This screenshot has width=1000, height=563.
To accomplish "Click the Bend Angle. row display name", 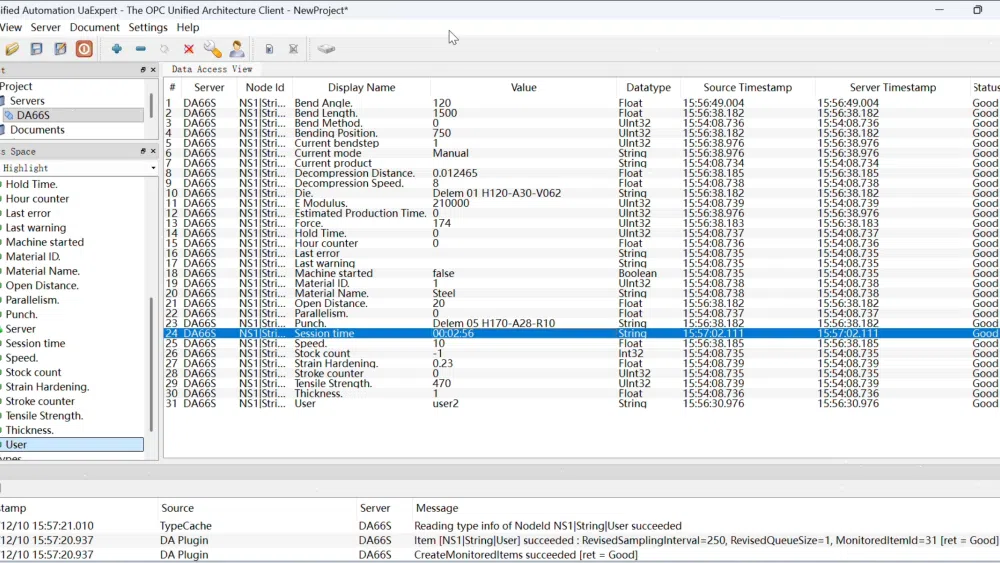I will pyautogui.click(x=323, y=103).
